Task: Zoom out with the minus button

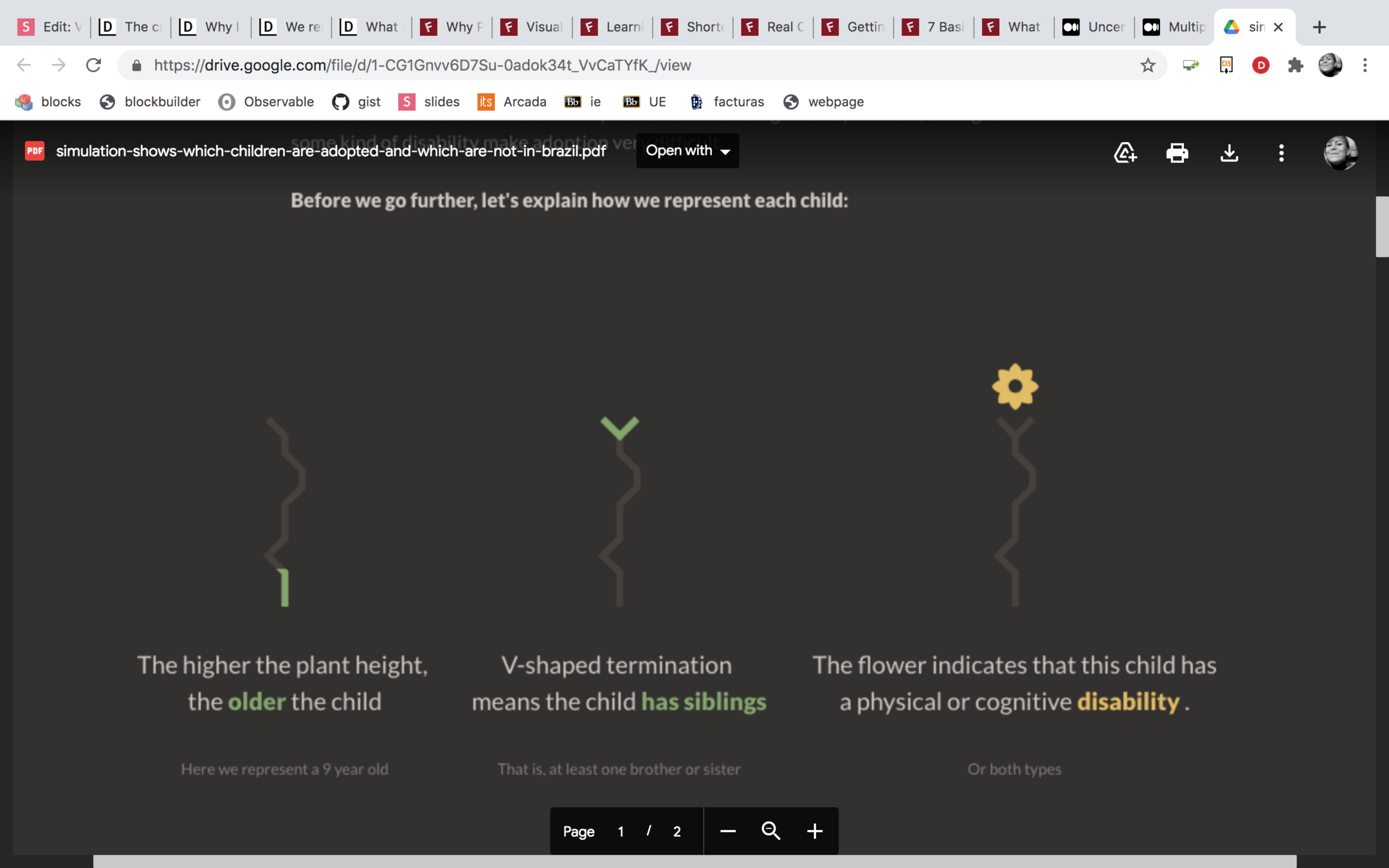Action: pos(727,831)
